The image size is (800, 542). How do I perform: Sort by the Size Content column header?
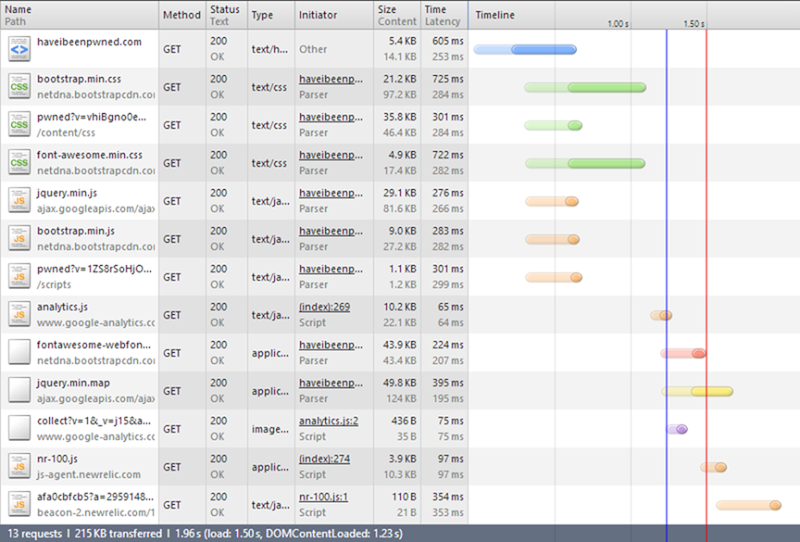tap(397, 15)
